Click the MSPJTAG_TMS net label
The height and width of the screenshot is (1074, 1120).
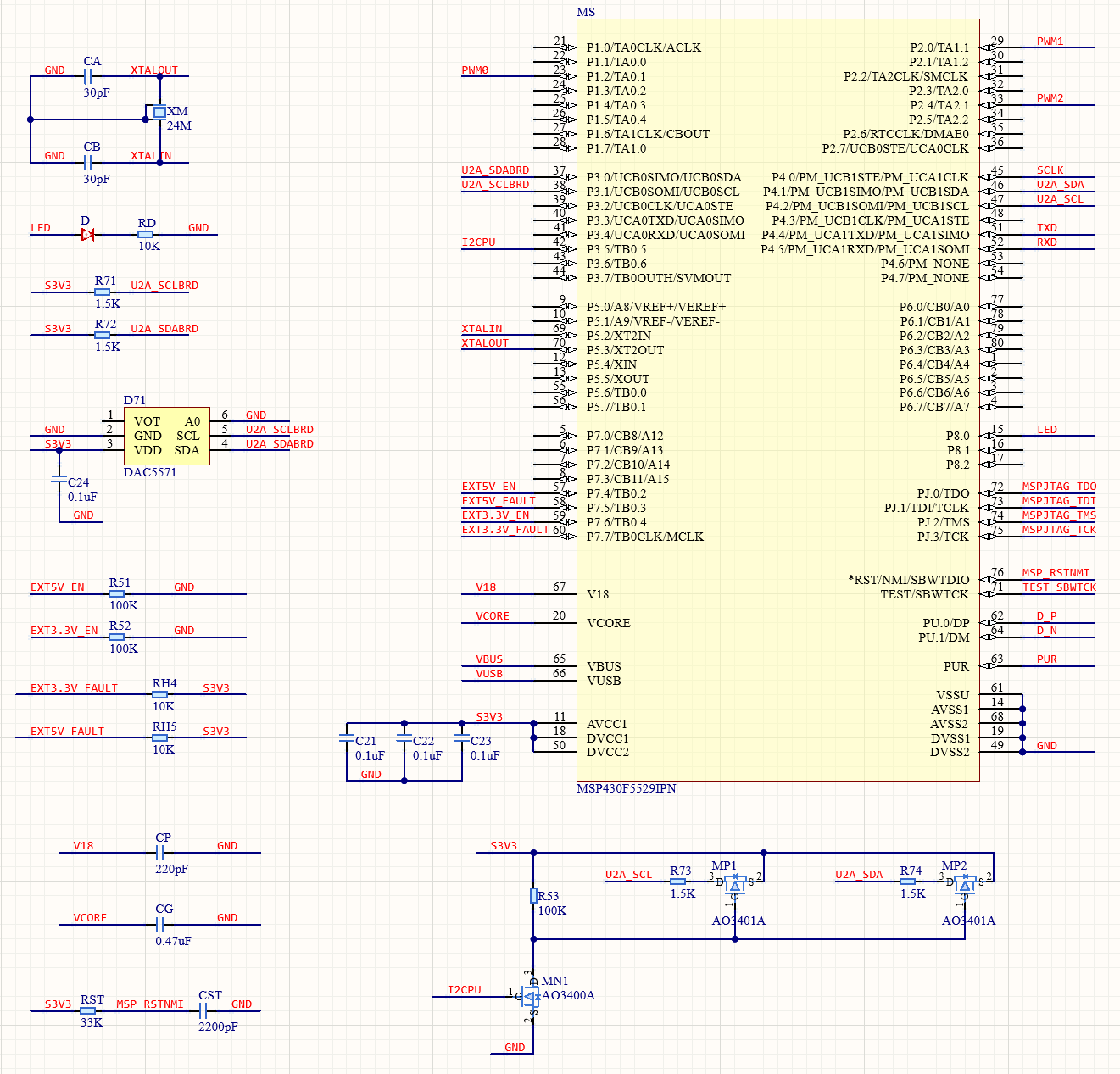[1059, 515]
